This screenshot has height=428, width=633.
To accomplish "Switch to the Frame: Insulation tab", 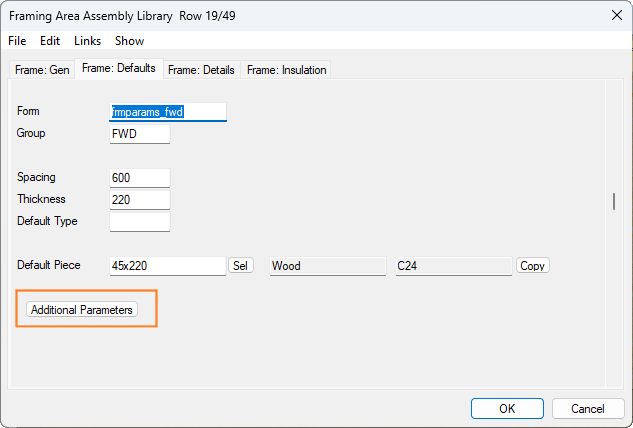I will (x=287, y=70).
